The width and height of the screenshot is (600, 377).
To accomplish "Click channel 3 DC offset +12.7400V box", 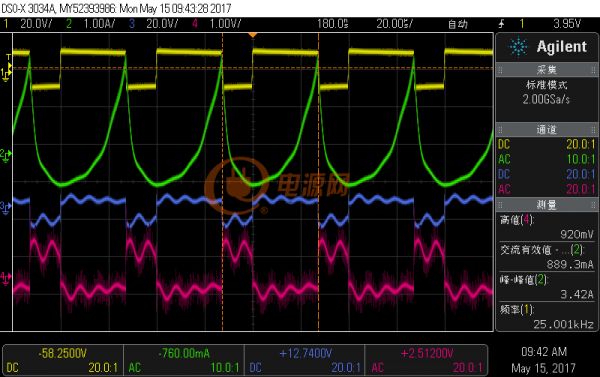I will tap(305, 360).
